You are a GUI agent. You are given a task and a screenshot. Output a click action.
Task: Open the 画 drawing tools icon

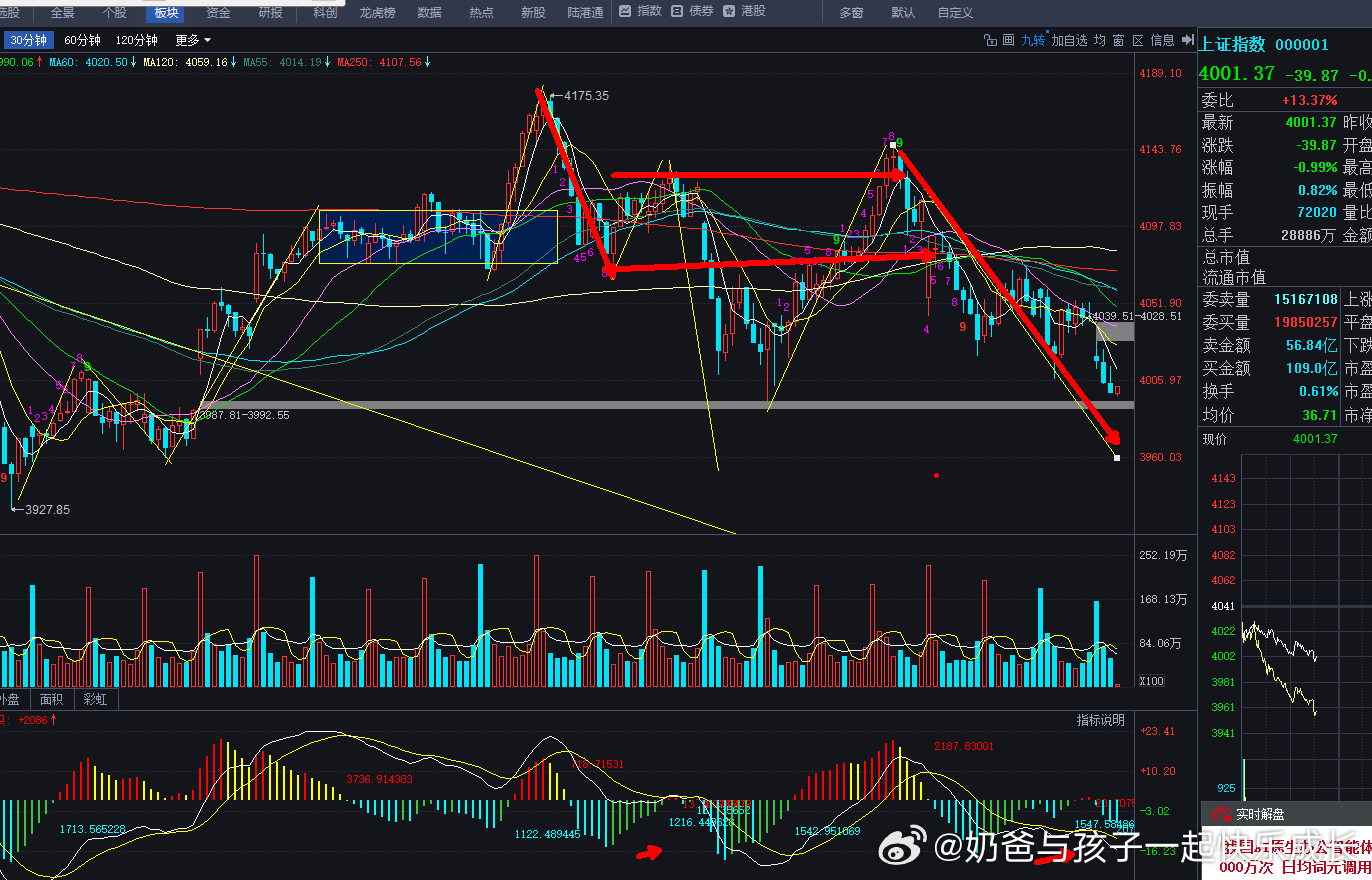click(1008, 40)
